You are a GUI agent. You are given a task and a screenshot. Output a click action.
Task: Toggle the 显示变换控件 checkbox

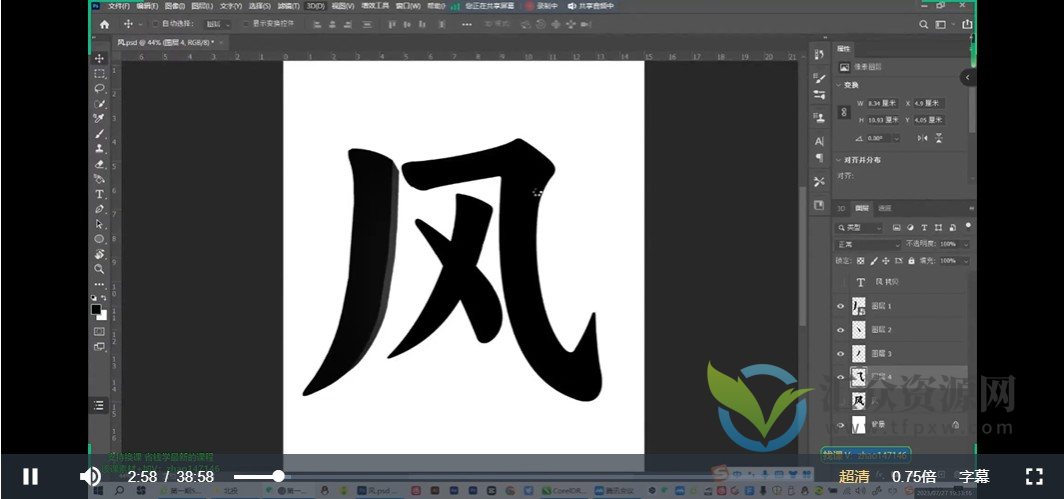coord(246,24)
